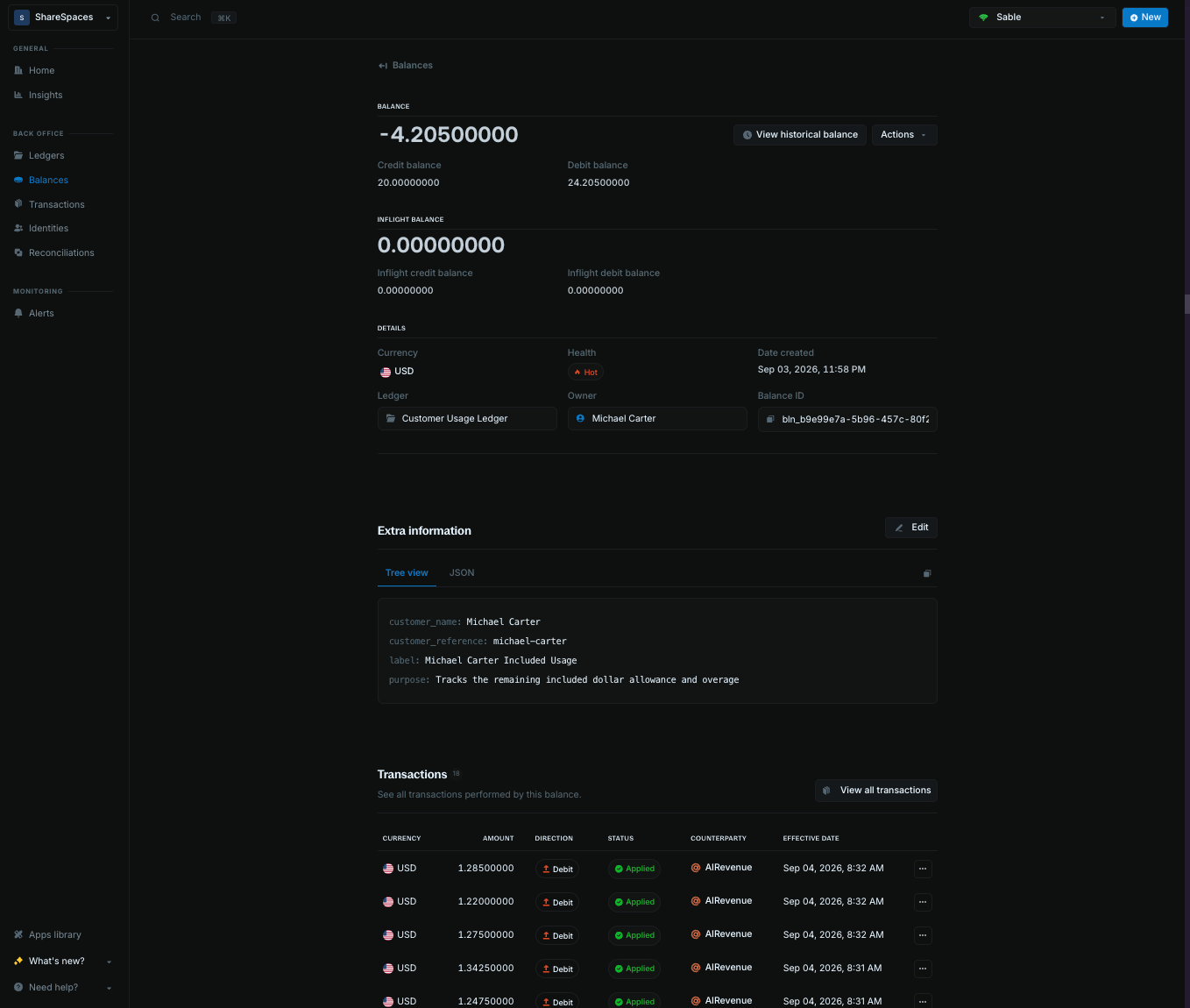Expand the Need help? menu
This screenshot has width=1190, height=1008.
coord(63,988)
